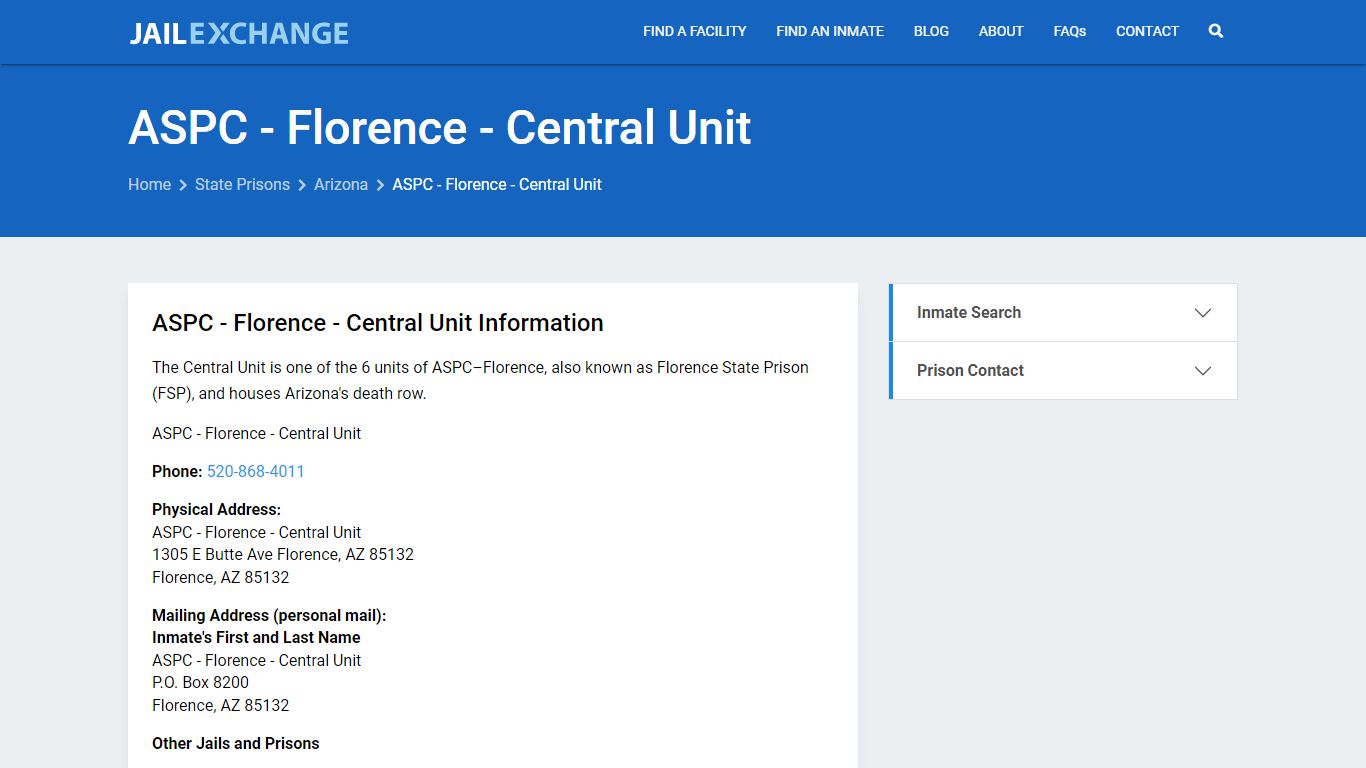Click address line 1305 E Butte Ave
This screenshot has height=768, width=1366.
282,554
